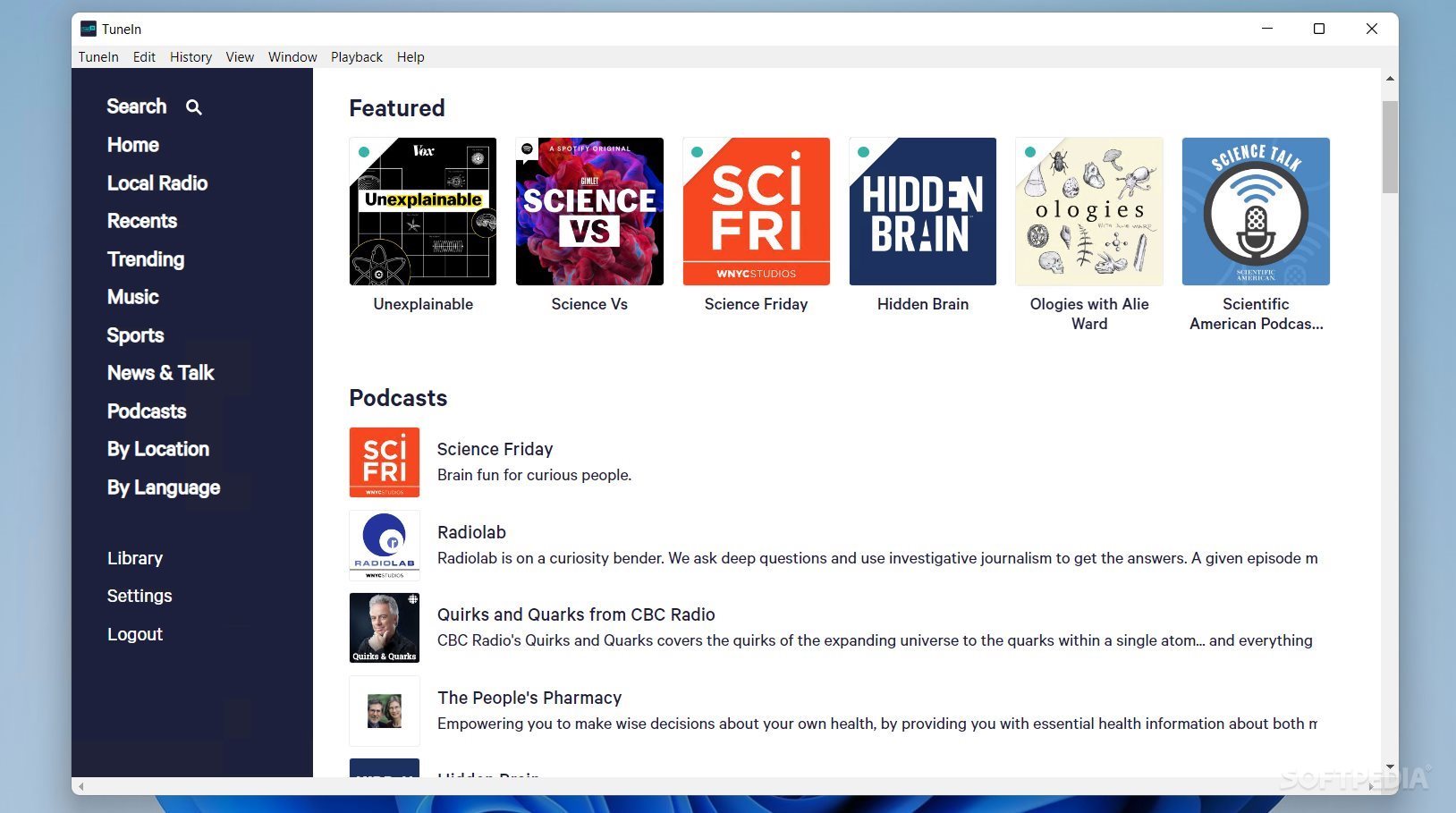Click Hidden Brain caption under Featured

click(923, 304)
